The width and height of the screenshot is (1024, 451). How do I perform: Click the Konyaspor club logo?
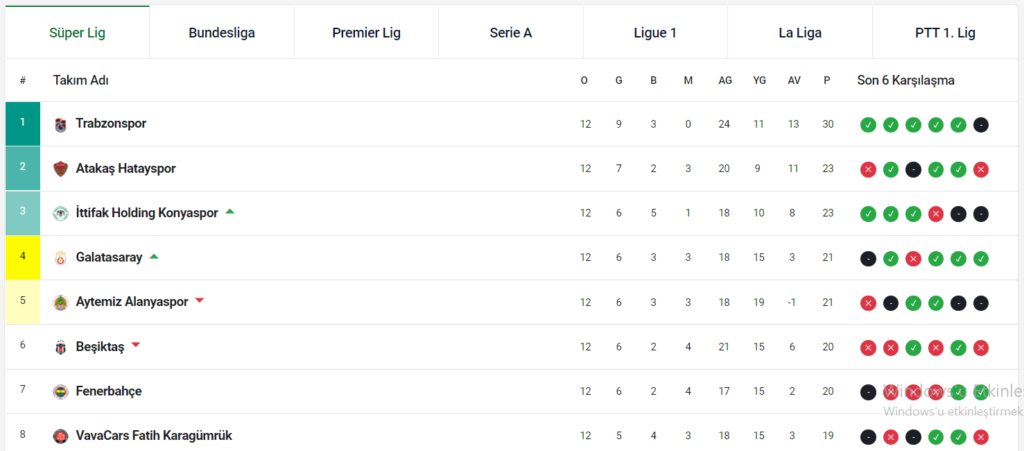point(61,213)
